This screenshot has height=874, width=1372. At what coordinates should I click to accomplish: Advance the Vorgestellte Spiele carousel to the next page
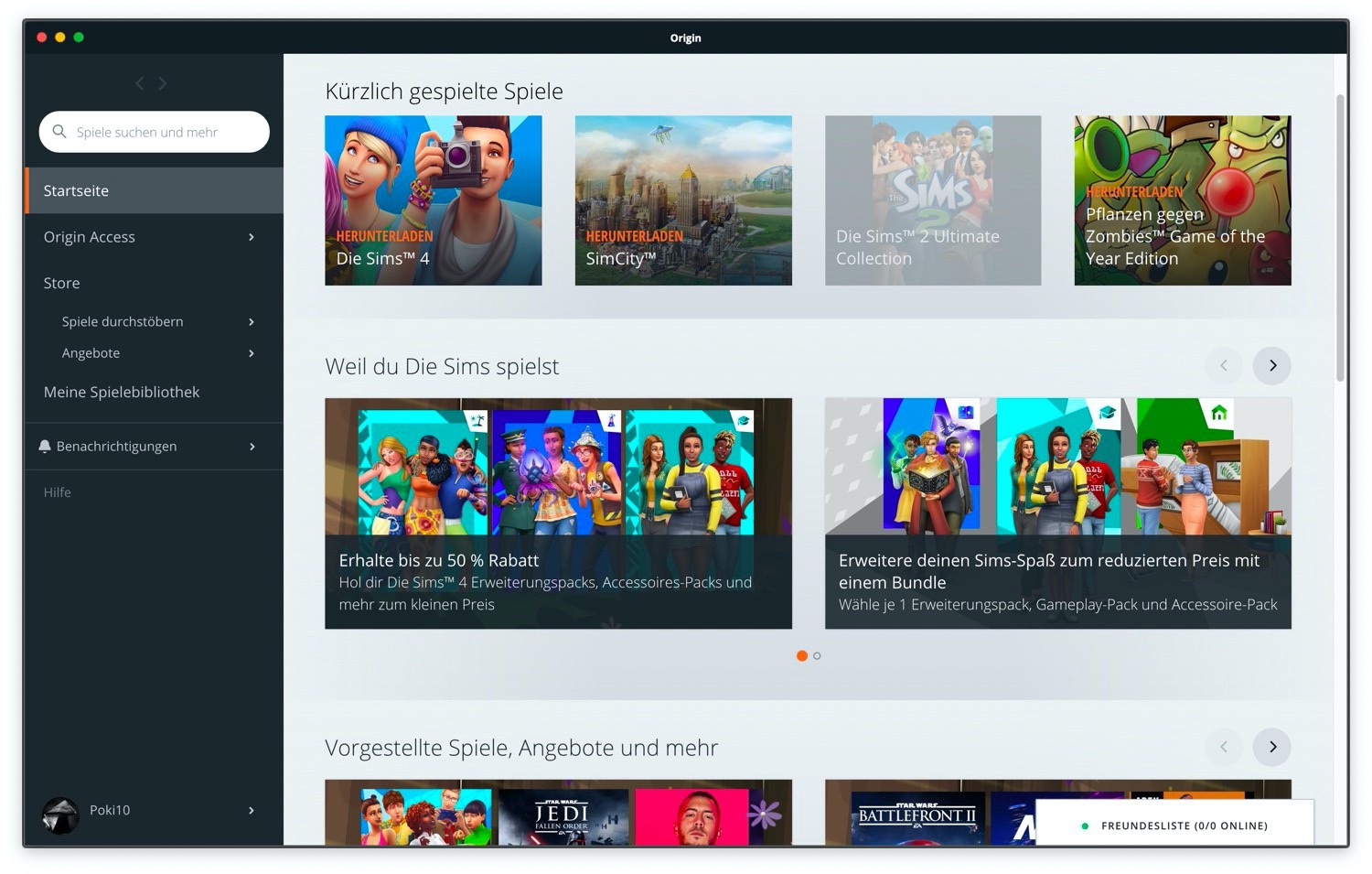(x=1271, y=747)
